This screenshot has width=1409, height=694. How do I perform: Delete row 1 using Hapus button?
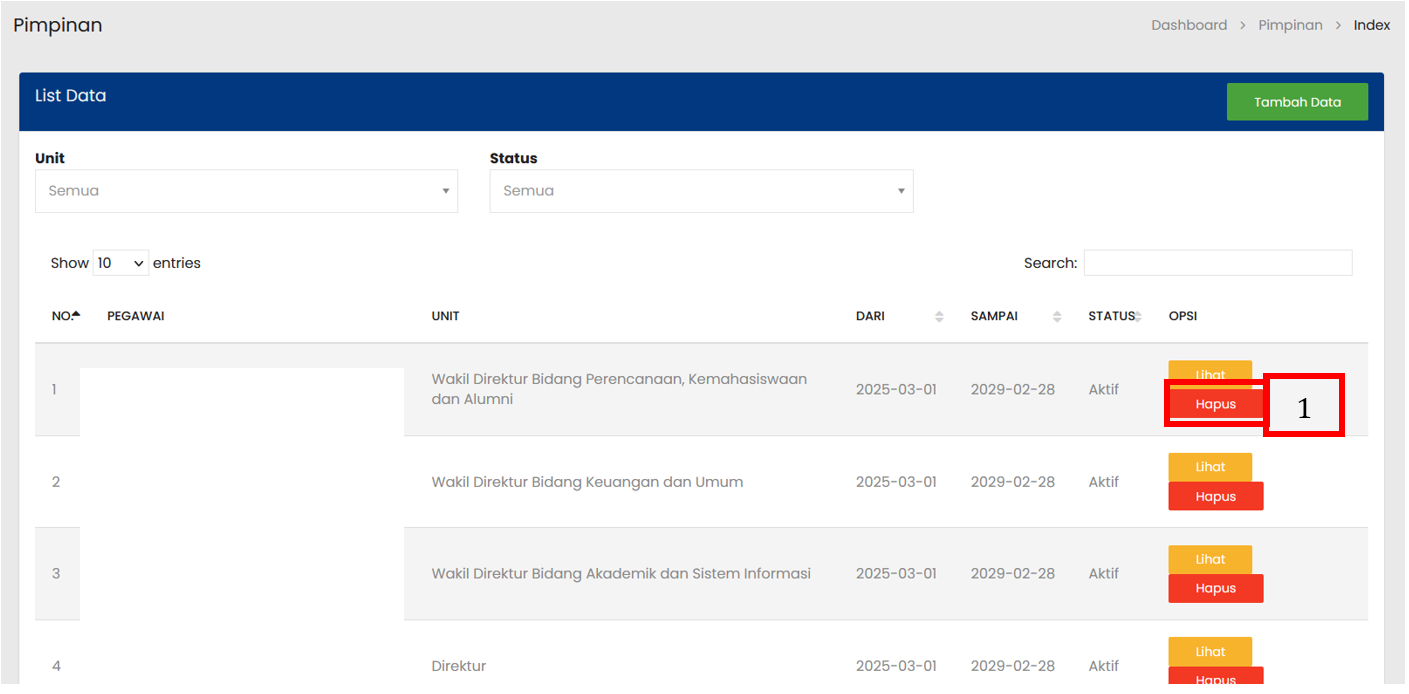point(1215,404)
